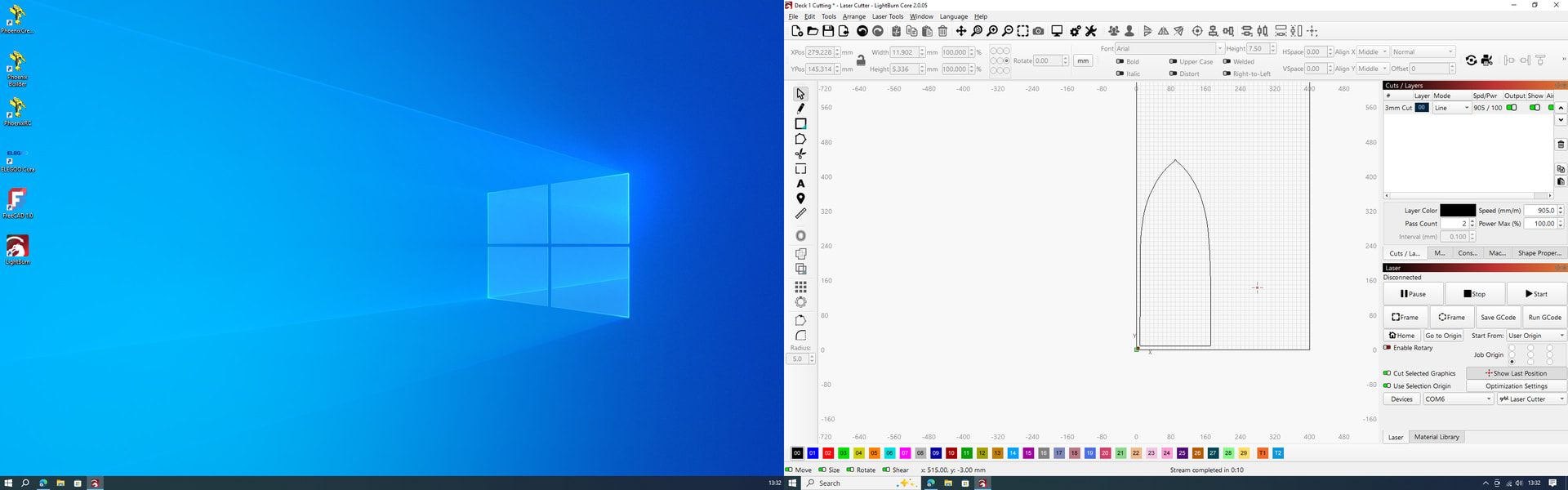
Task: Click the Optimization Settings button
Action: click(x=1516, y=386)
